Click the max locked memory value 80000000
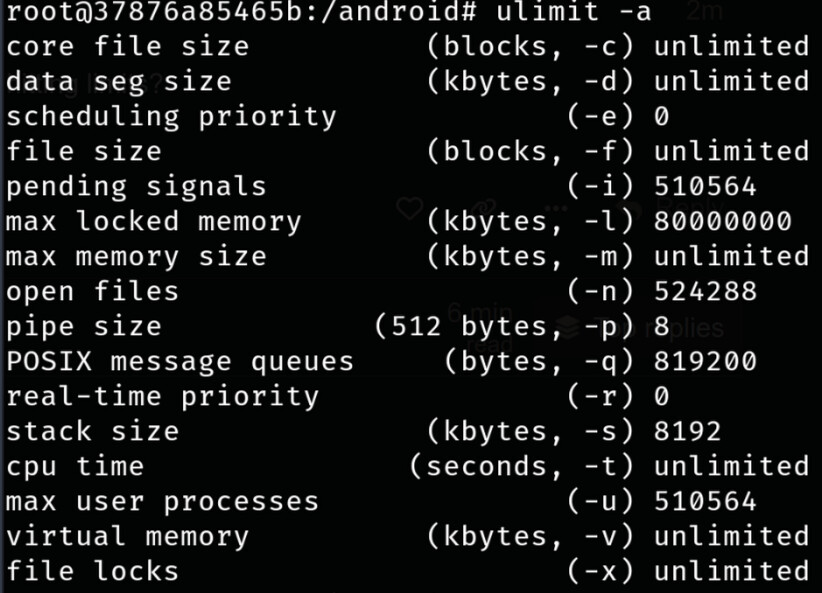Viewport: 822px width, 593px height. pos(723,221)
